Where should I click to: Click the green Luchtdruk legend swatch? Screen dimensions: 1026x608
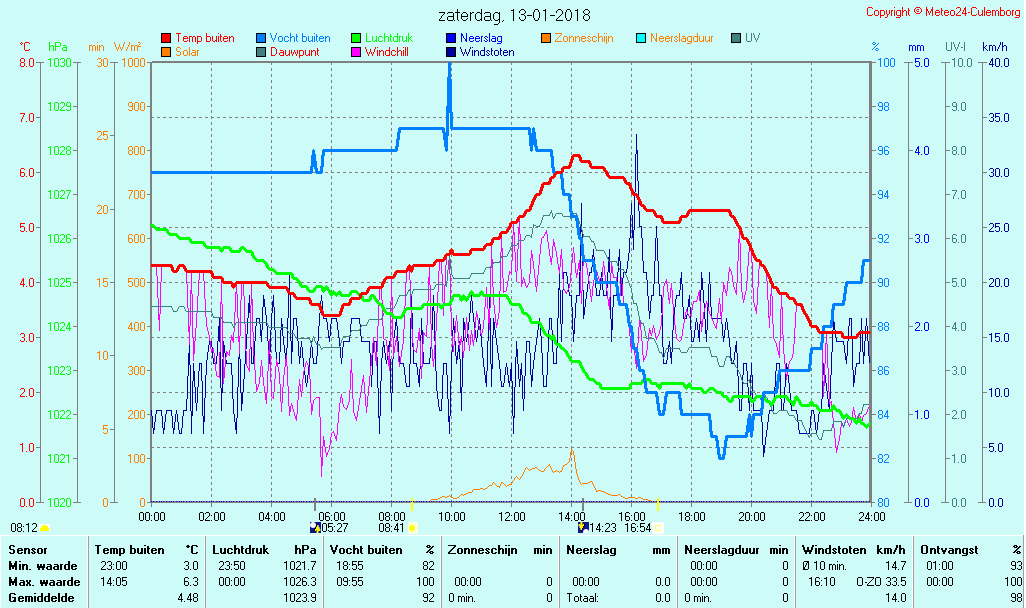click(x=356, y=38)
